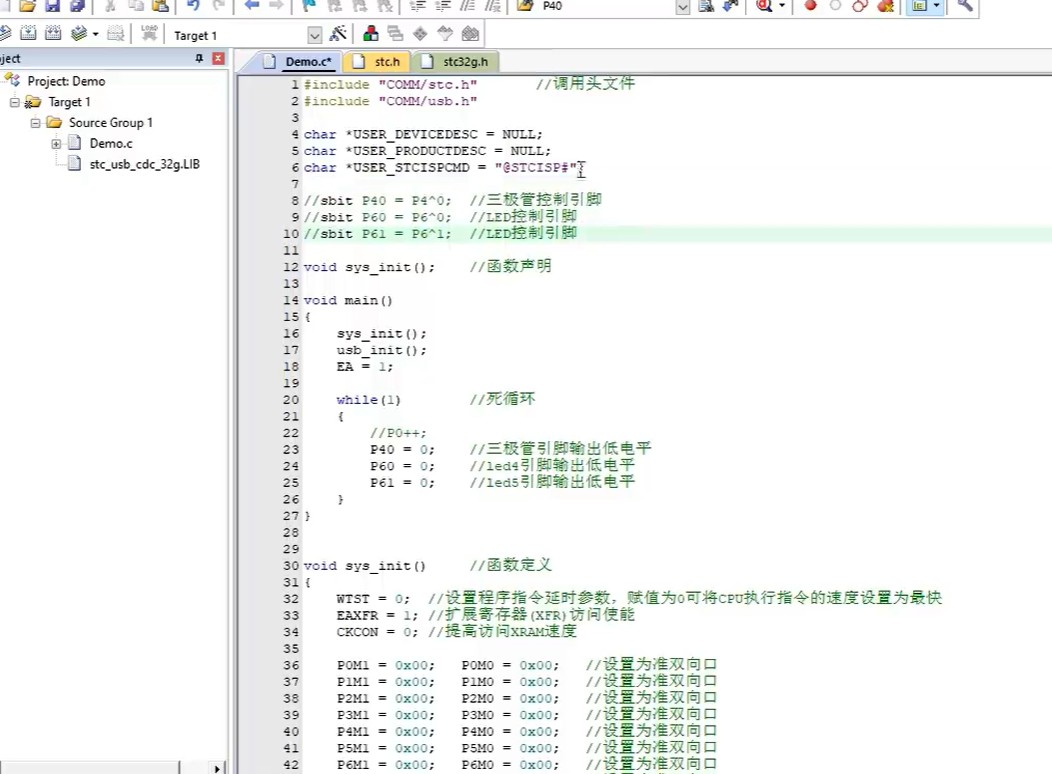
Task: Select stc_usb_cdc_32g.LIB file
Action: pos(144,164)
